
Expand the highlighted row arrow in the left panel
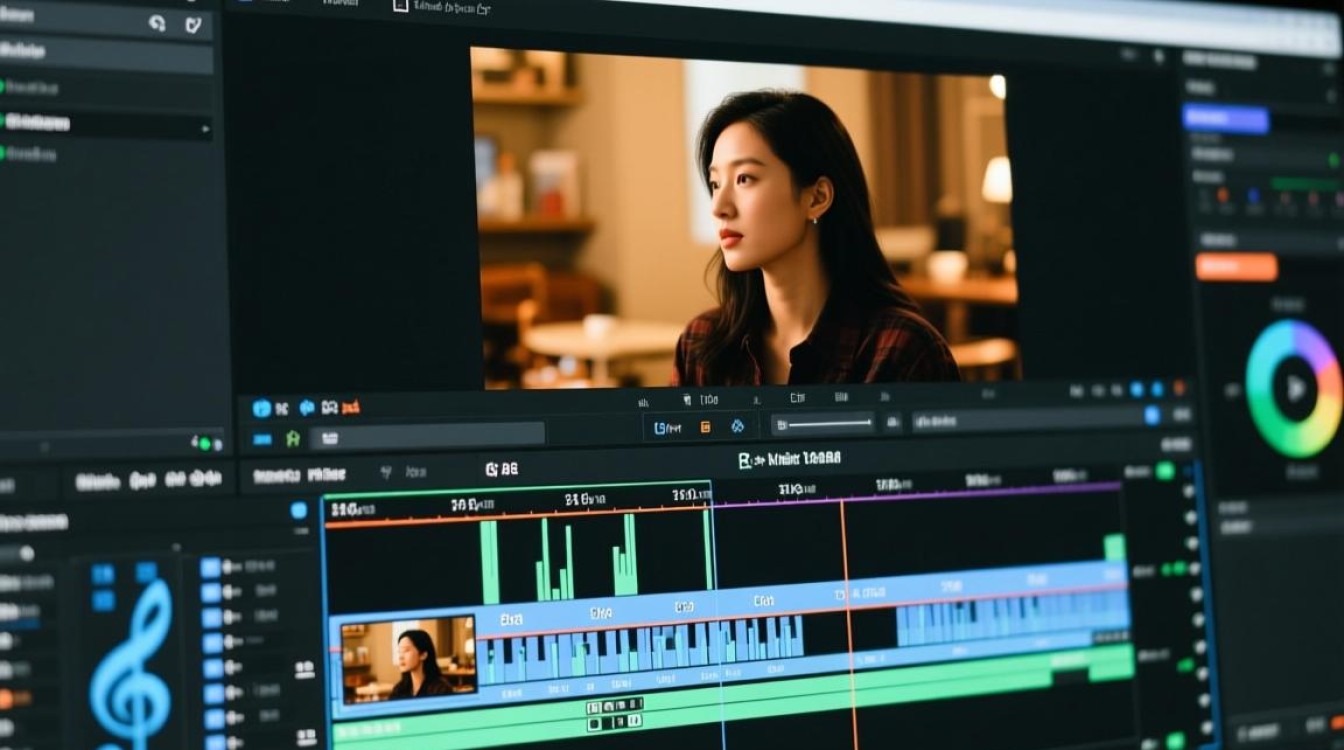pos(205,128)
